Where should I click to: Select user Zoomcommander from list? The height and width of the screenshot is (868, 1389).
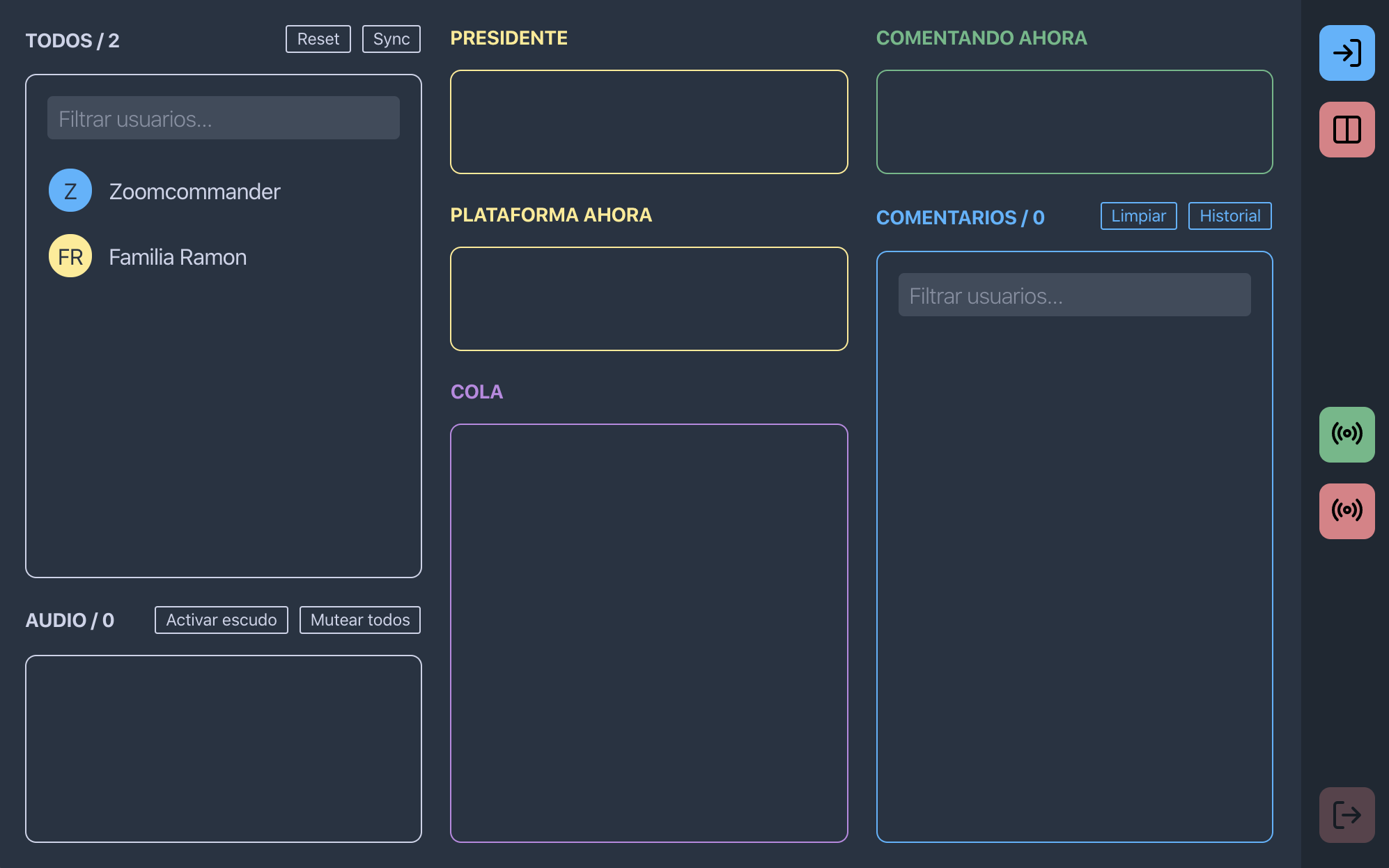[x=194, y=192]
